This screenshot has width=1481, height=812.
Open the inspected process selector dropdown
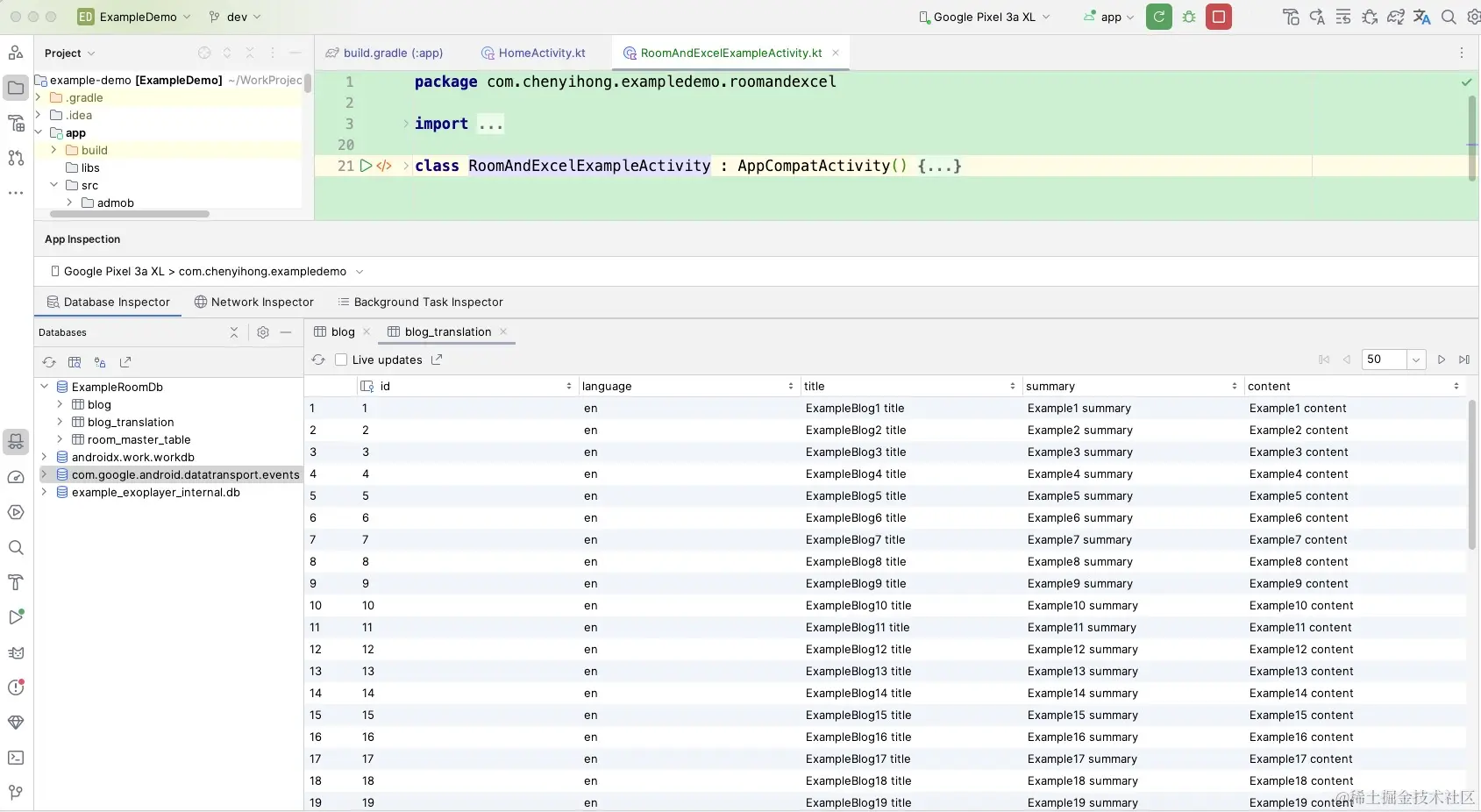pos(206,272)
